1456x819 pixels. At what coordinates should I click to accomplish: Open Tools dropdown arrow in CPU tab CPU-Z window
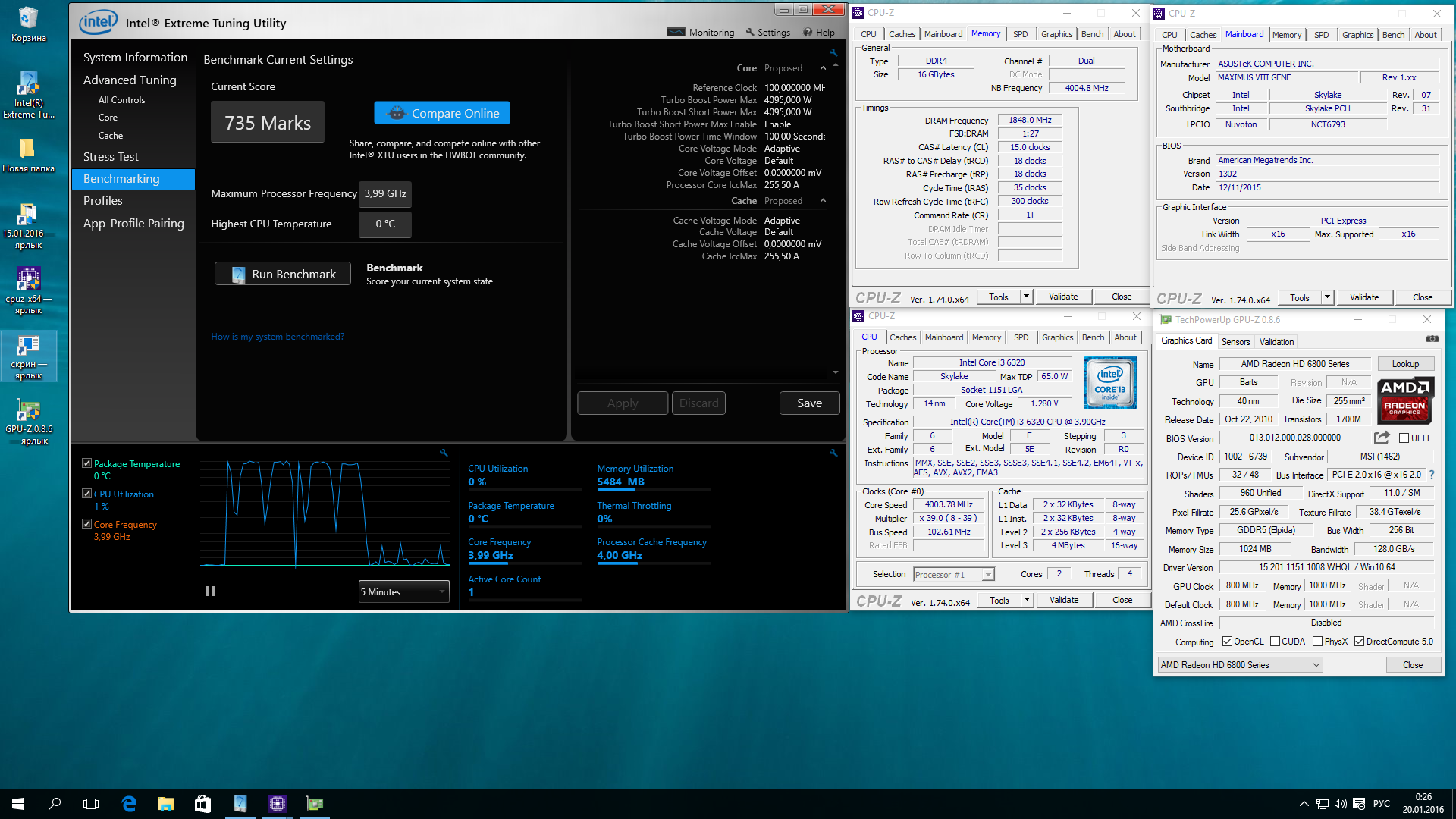click(1027, 600)
